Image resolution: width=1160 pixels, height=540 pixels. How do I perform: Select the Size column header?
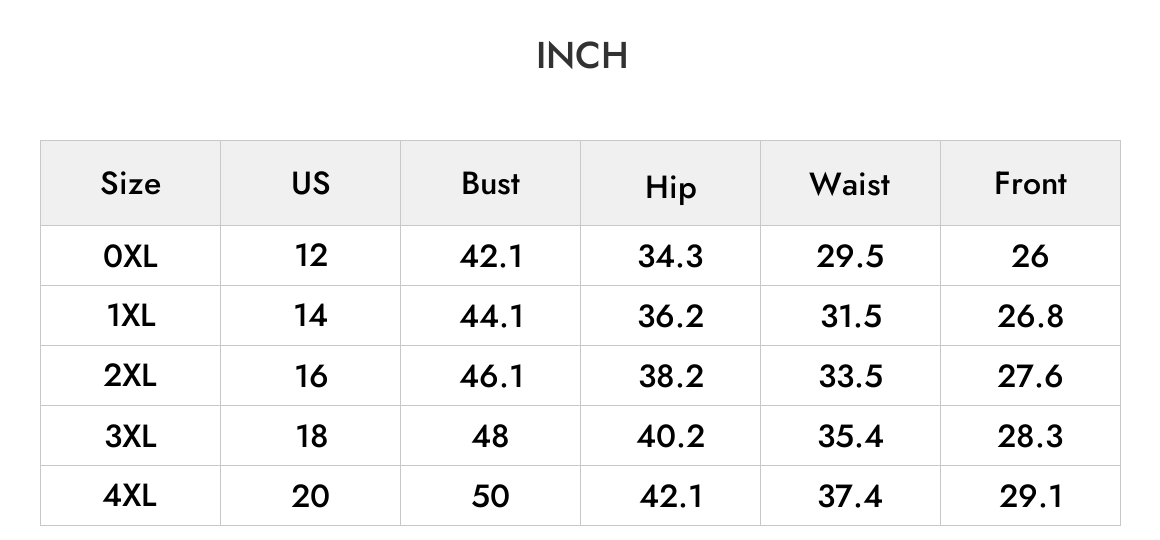(130, 183)
